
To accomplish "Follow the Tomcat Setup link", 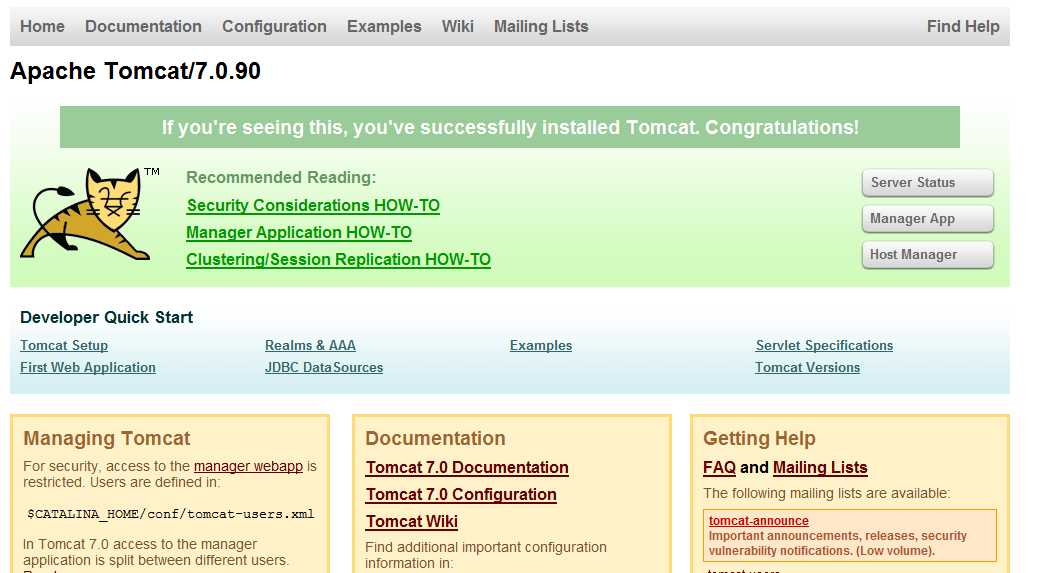I will click(x=64, y=345).
